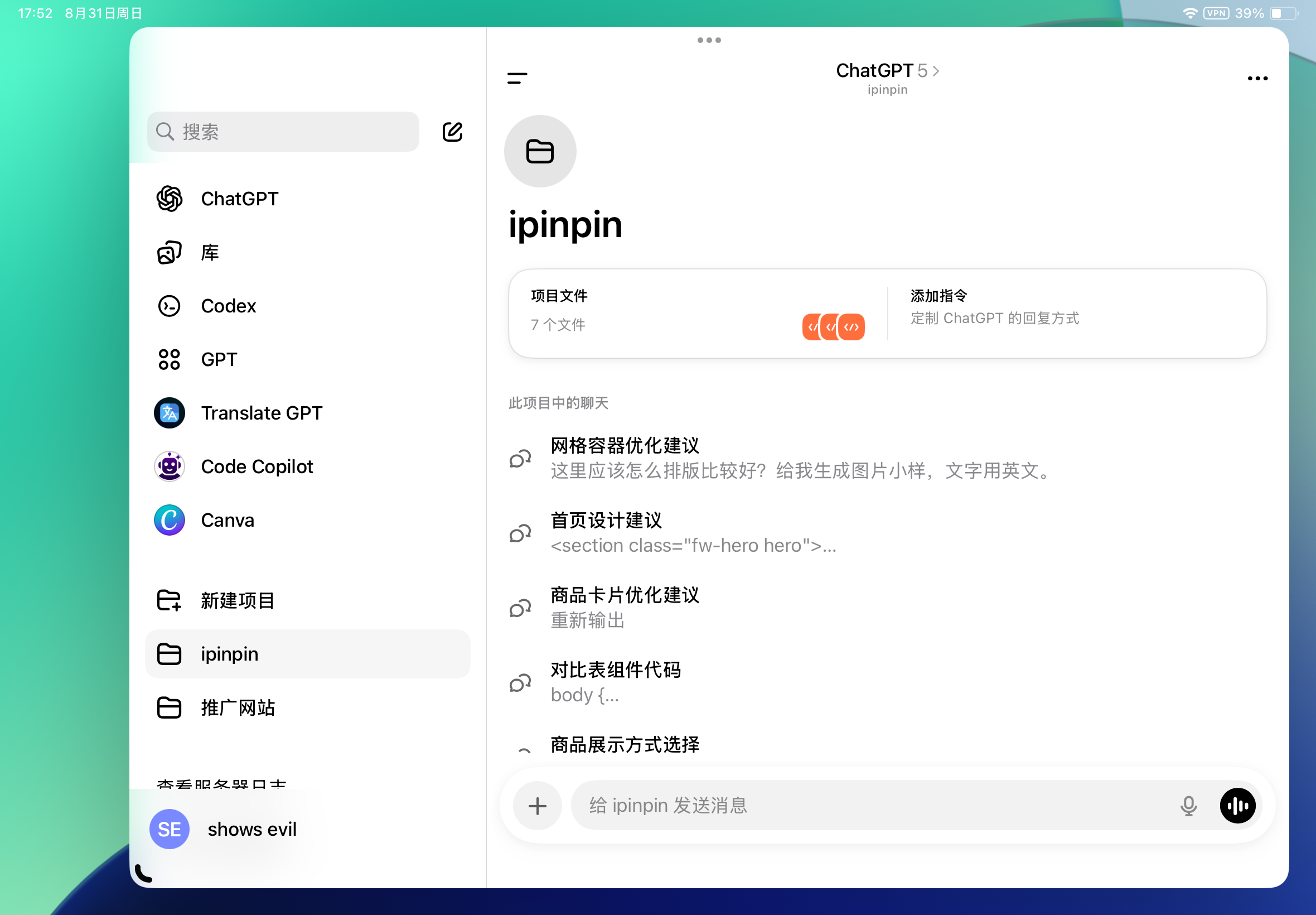The image size is (1316, 915).
Task: Start voice mode with waveform button
Action: coord(1238,806)
